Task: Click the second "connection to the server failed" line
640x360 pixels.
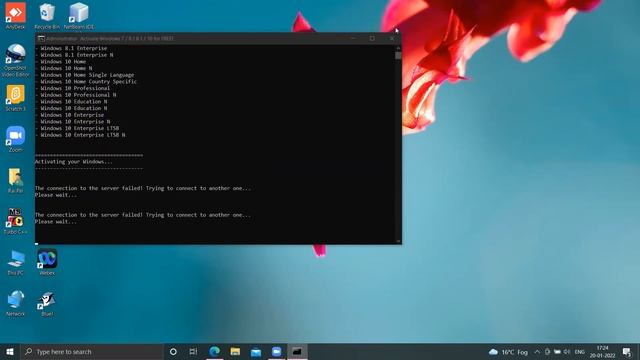Action: tap(143, 215)
